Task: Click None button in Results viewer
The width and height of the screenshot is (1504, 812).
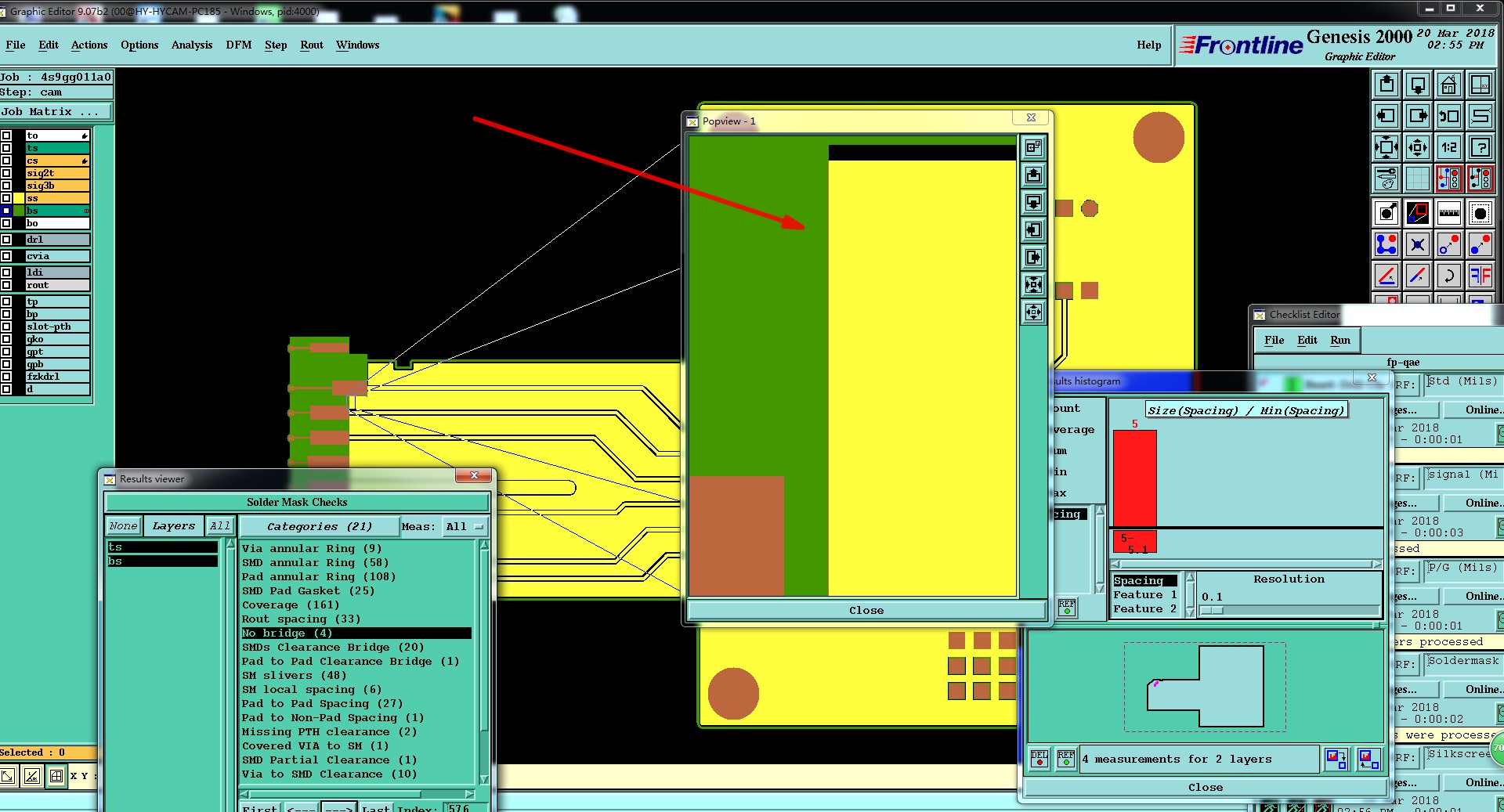Action: 124,526
